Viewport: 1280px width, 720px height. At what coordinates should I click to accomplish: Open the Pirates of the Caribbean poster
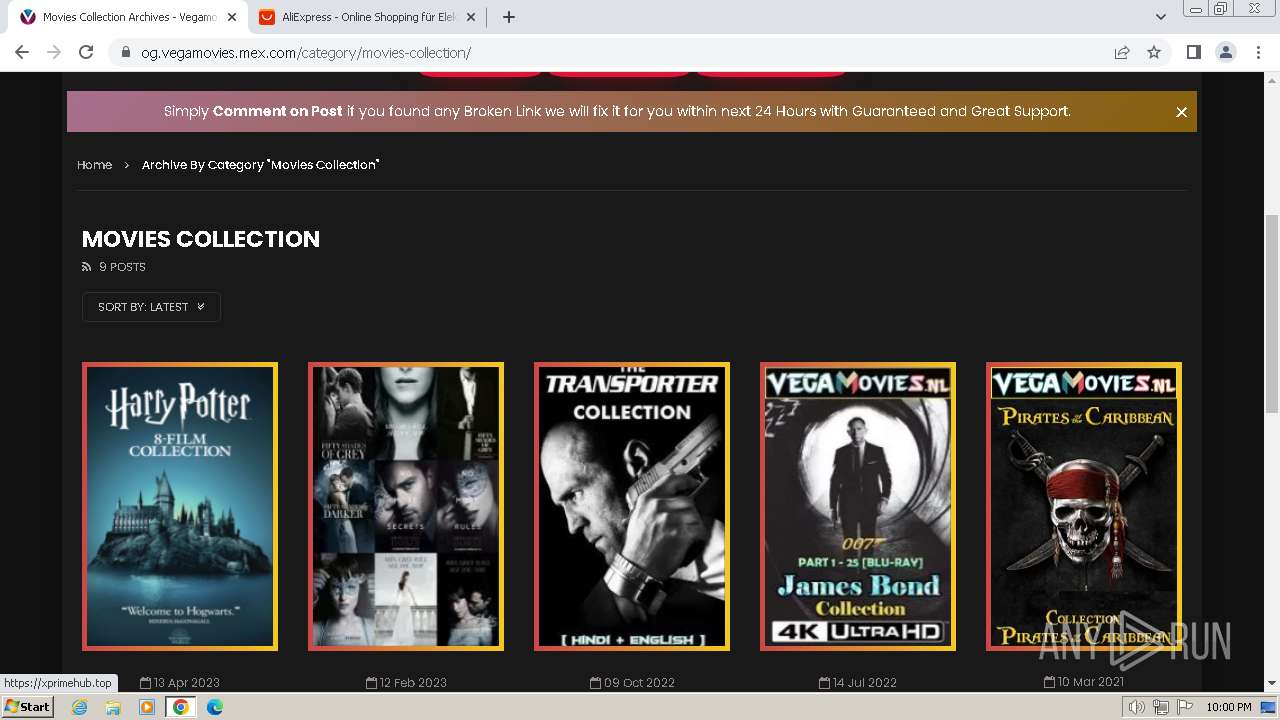[1084, 507]
